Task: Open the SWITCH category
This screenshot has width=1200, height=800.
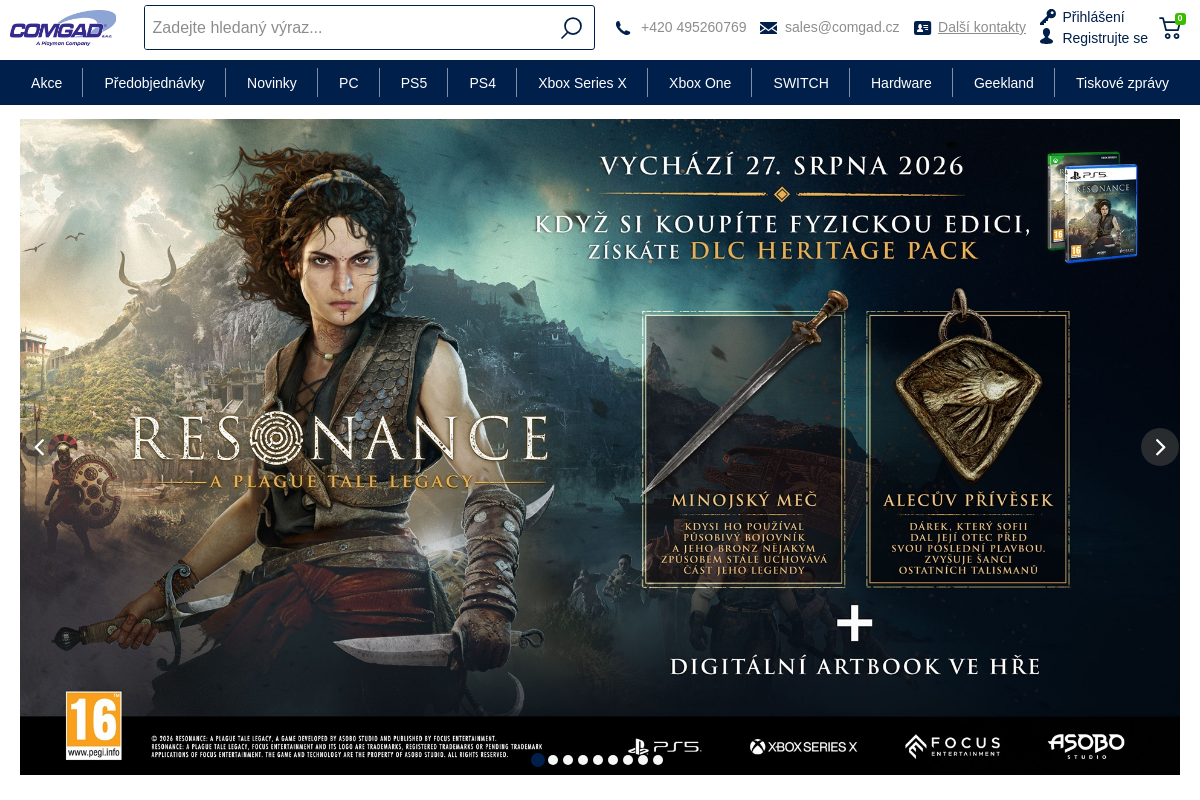Action: [x=801, y=83]
